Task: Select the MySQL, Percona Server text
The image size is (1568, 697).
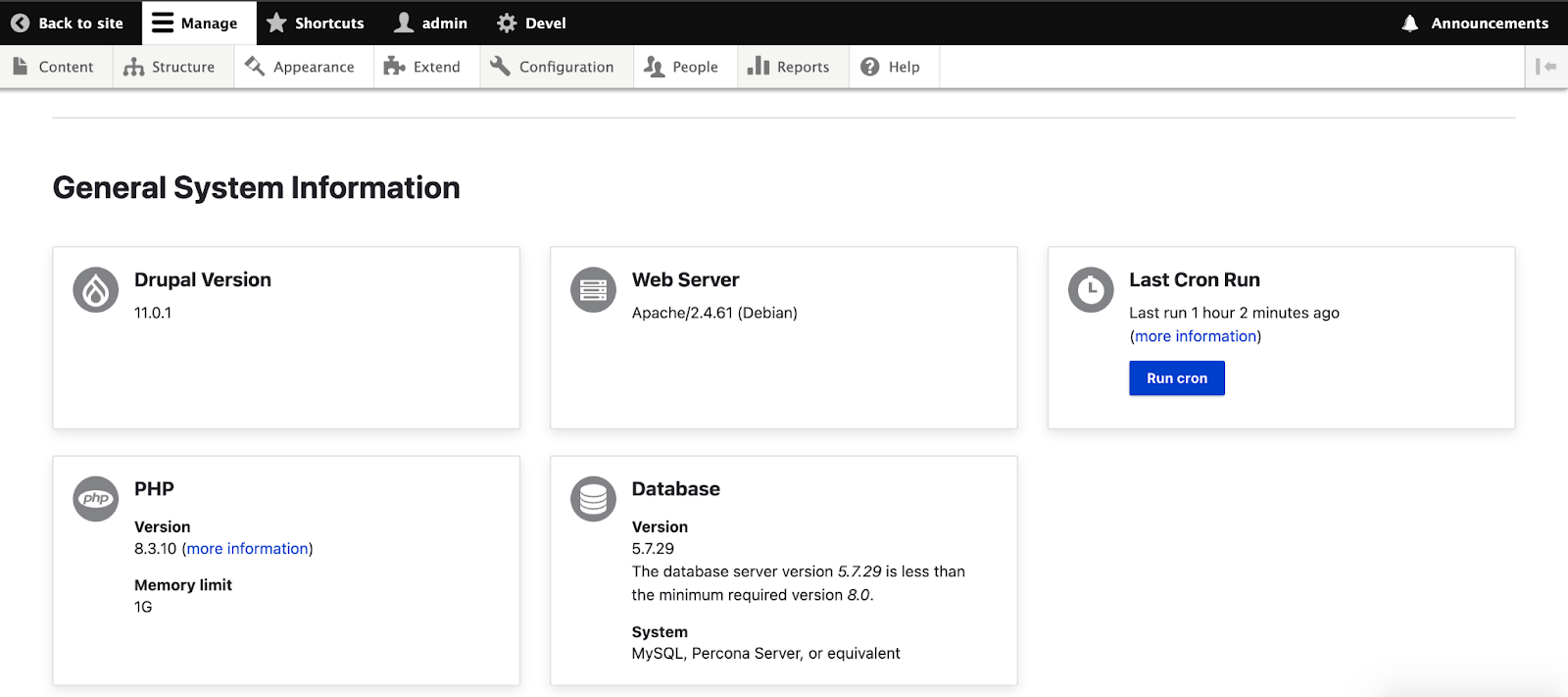Action: click(x=765, y=654)
